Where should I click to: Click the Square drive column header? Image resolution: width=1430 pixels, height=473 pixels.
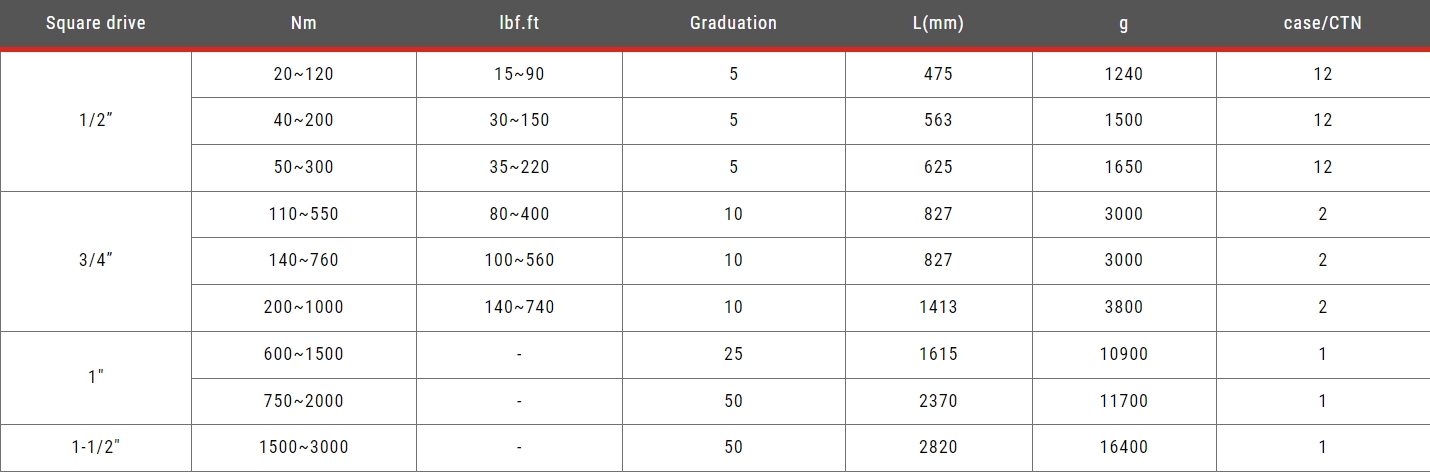coord(96,23)
